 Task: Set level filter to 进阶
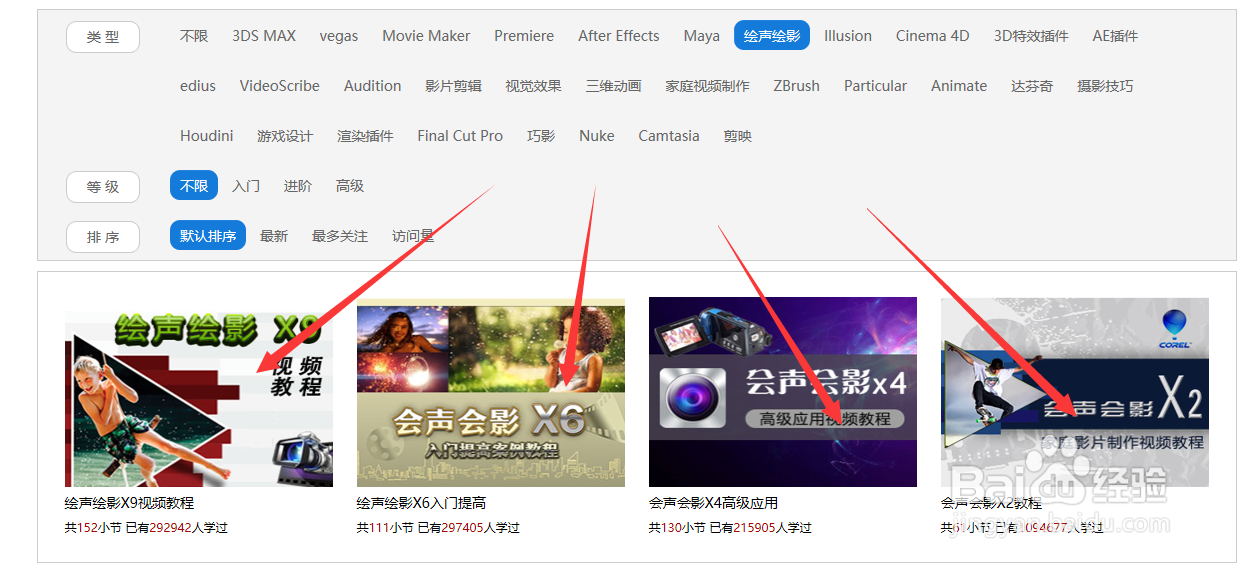[x=298, y=186]
